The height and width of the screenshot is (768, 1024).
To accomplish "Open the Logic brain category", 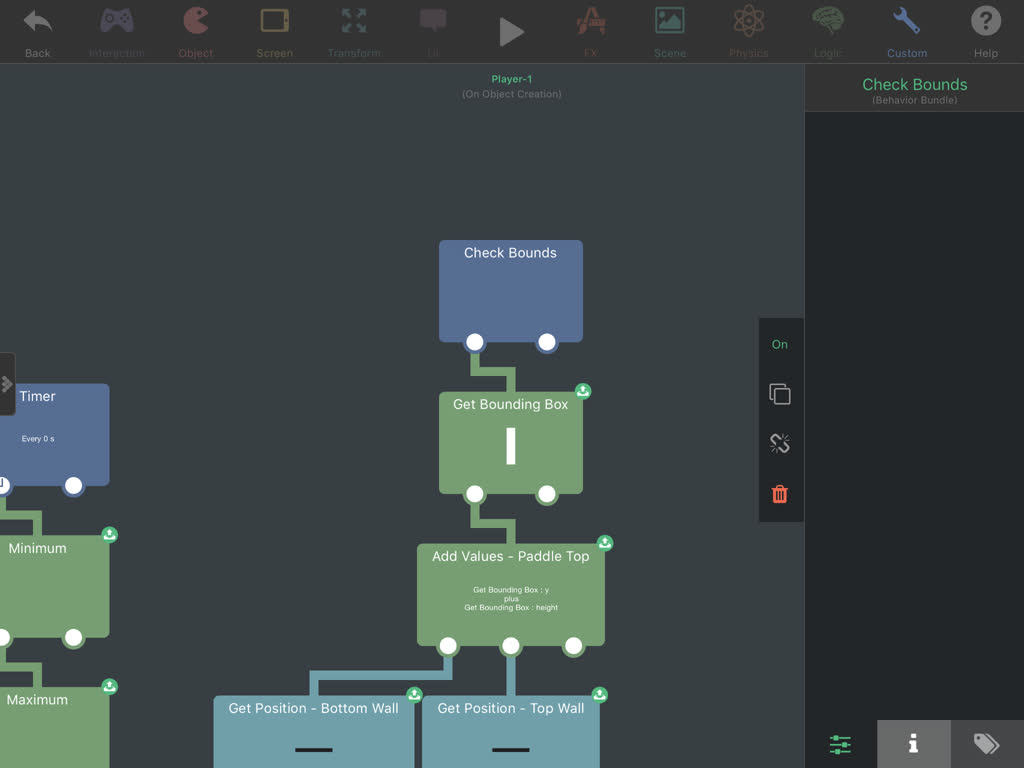I will click(x=827, y=30).
